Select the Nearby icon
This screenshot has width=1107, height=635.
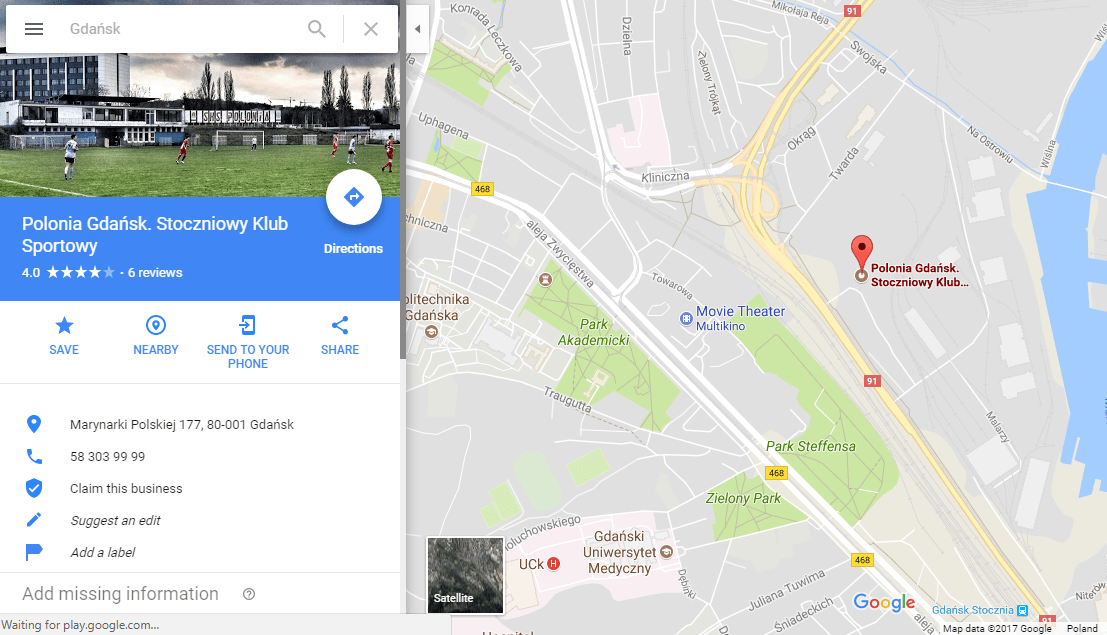click(156, 336)
